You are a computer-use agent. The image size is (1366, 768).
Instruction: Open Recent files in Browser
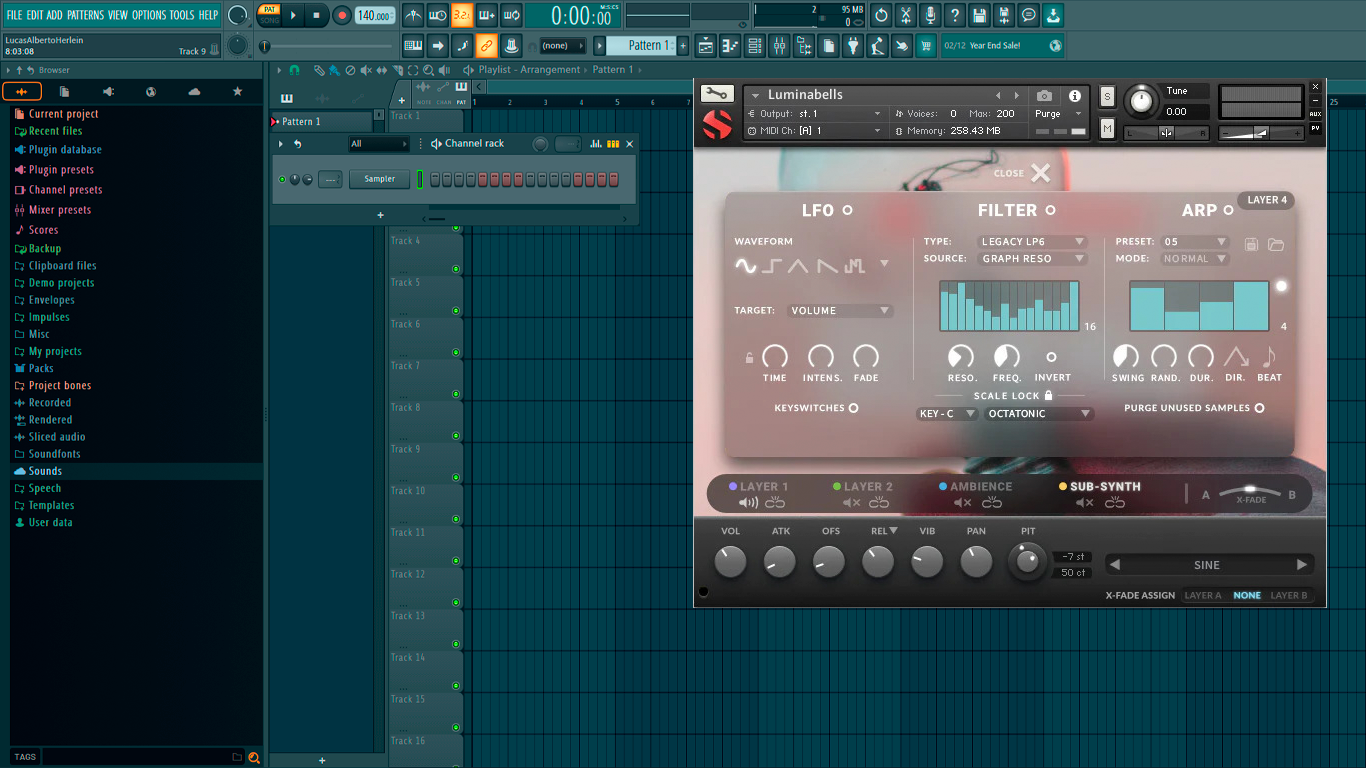pyautogui.click(x=55, y=131)
